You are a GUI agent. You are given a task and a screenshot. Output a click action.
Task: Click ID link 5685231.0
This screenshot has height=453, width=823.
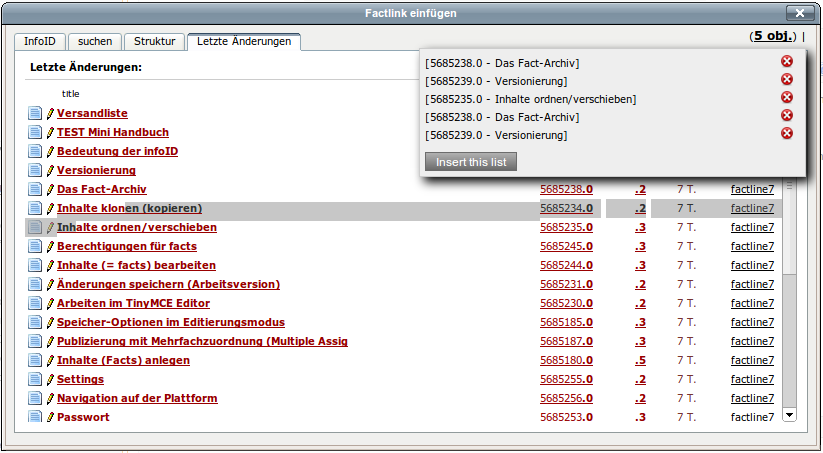pyautogui.click(x=566, y=284)
